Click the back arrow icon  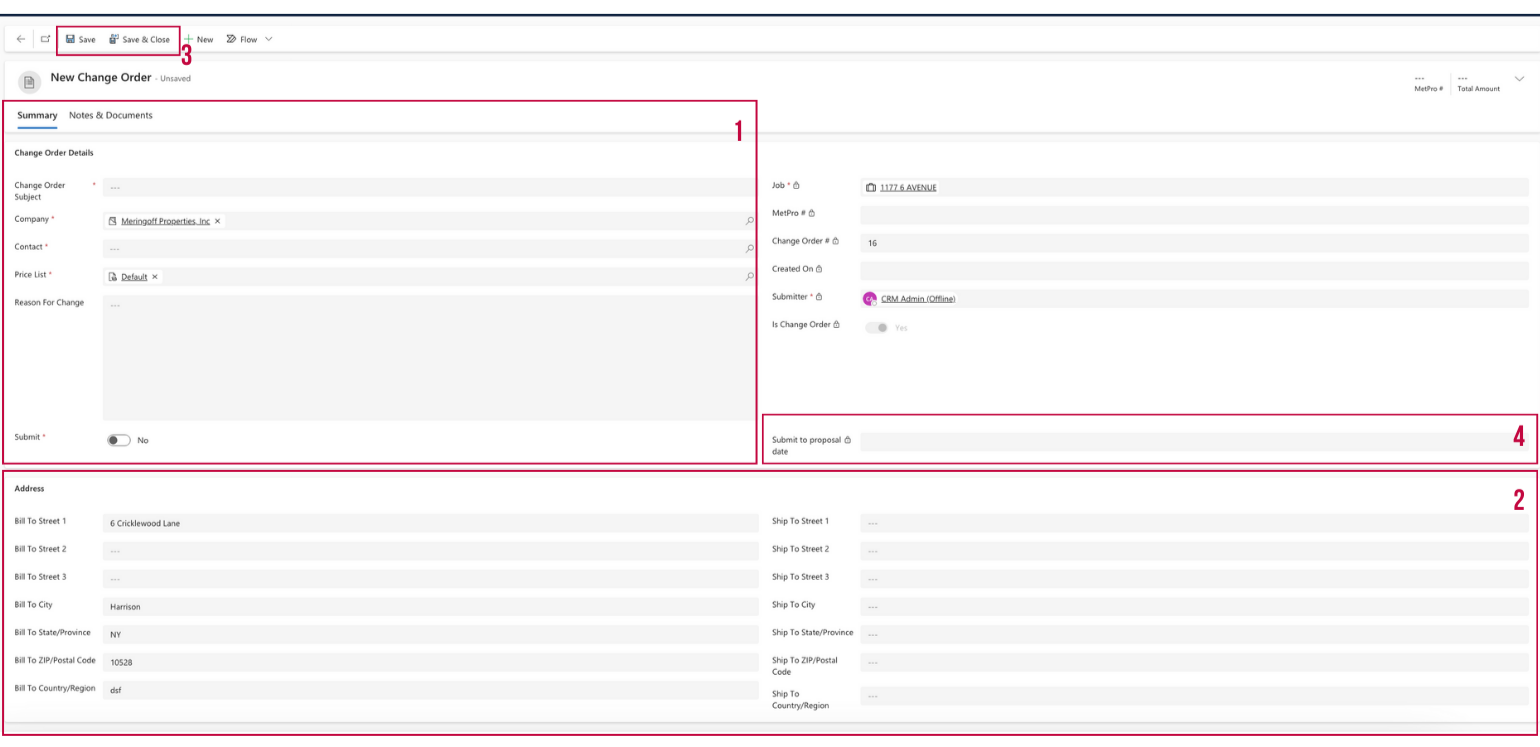(x=21, y=39)
